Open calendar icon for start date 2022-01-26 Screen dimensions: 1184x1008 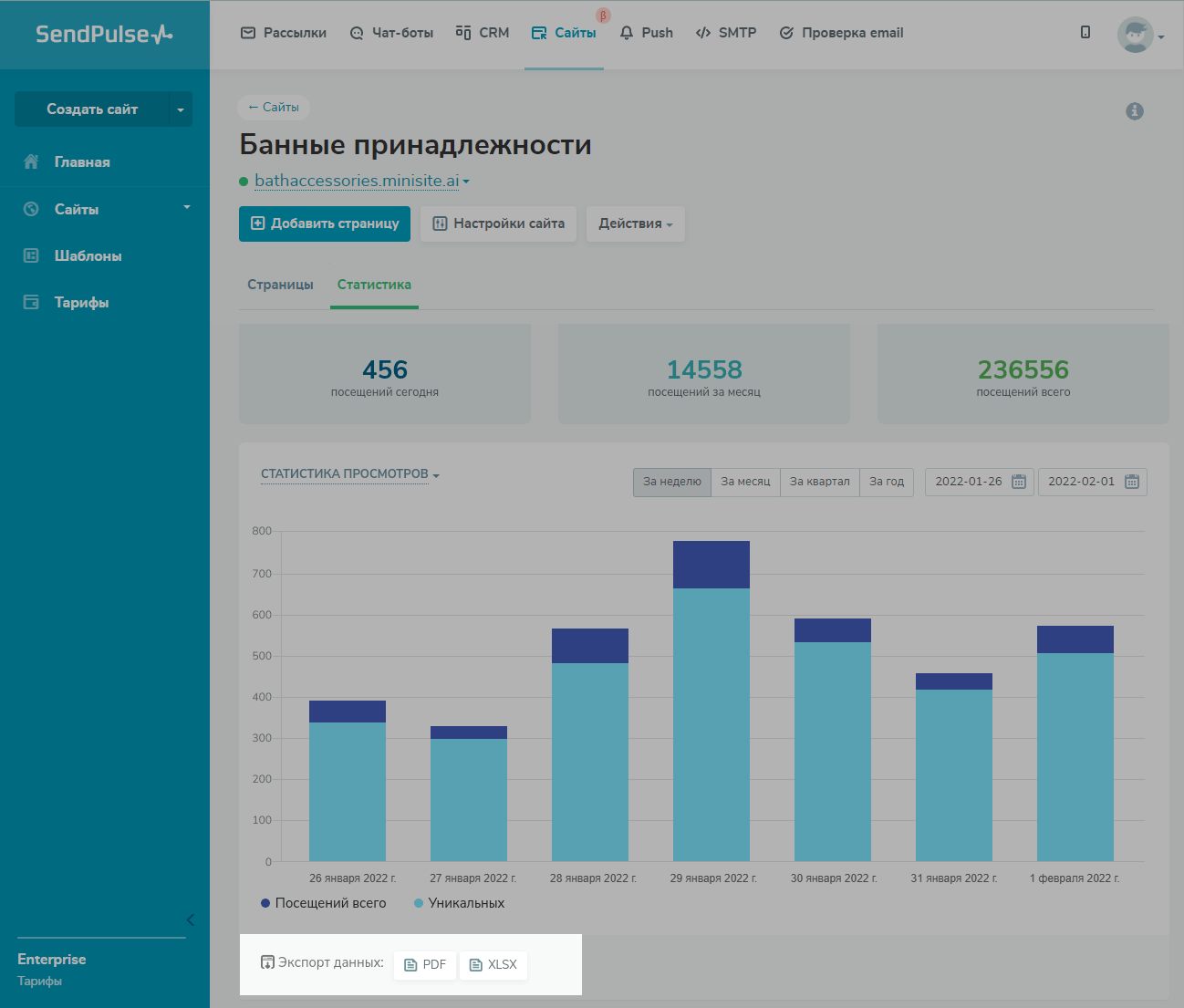[1019, 482]
